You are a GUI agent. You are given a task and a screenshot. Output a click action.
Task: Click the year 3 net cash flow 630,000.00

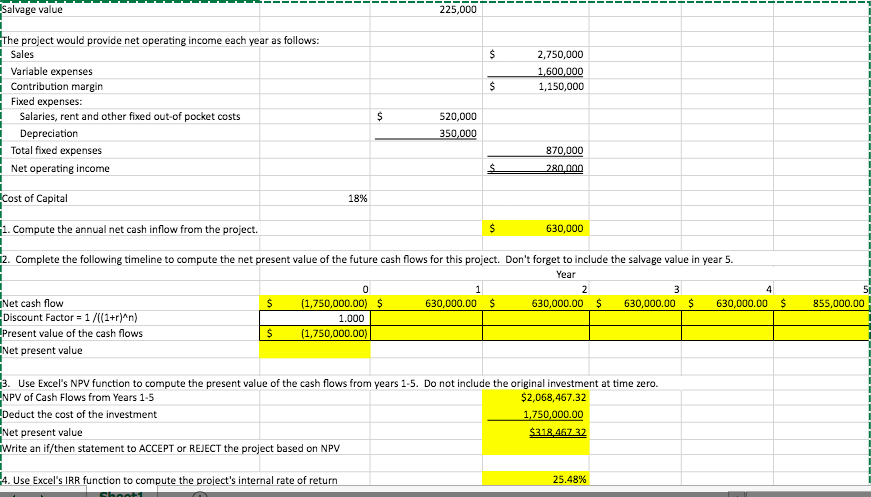pos(635,303)
